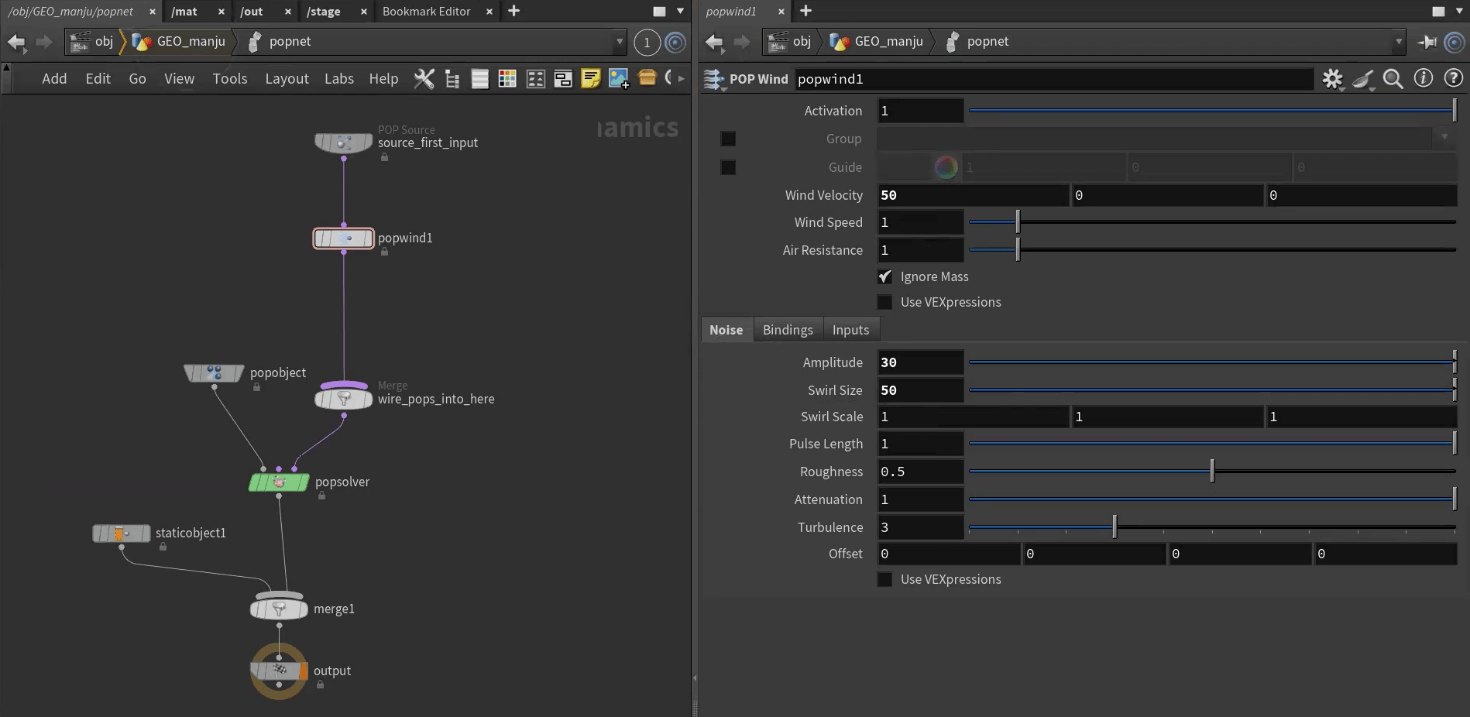Pin the parameter pane with pushpin icon
This screenshot has height=717, width=1470.
1427,42
